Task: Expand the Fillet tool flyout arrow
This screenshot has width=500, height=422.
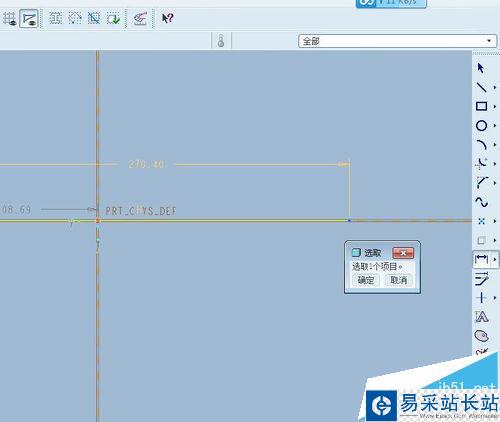Action: pyautogui.click(x=495, y=164)
